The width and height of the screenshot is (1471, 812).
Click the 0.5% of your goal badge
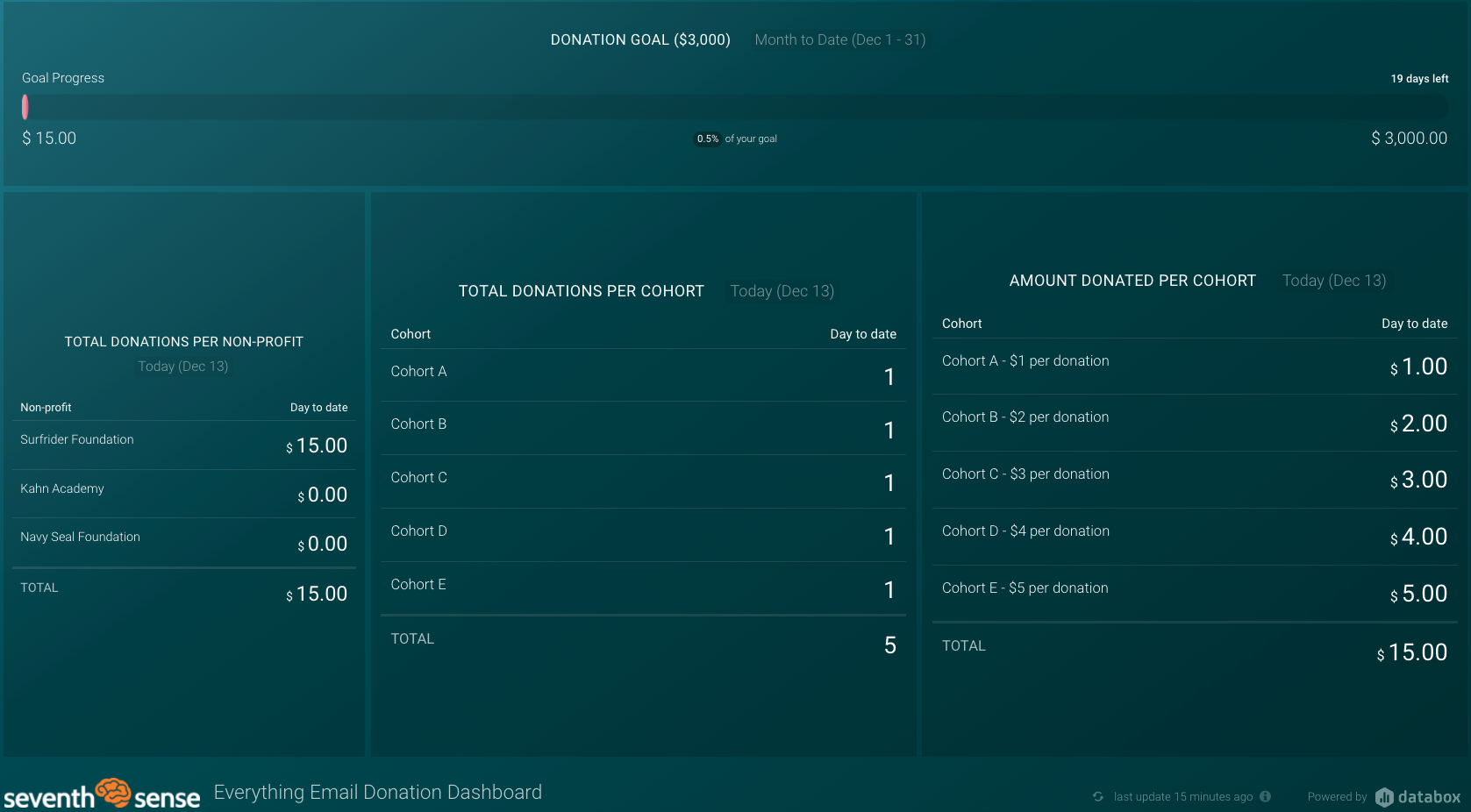point(708,139)
